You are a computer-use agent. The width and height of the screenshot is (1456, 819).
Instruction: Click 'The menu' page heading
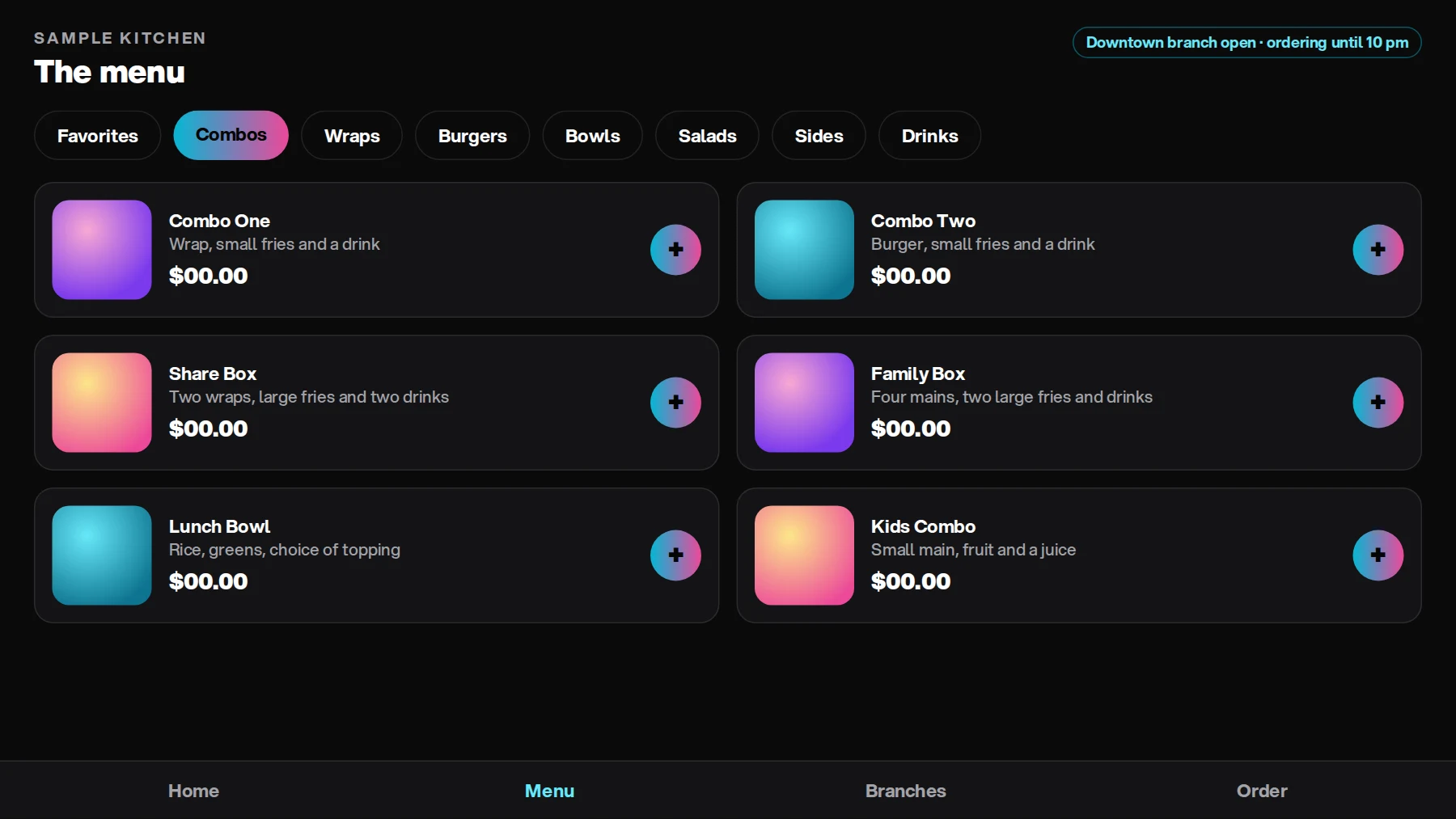pos(109,72)
